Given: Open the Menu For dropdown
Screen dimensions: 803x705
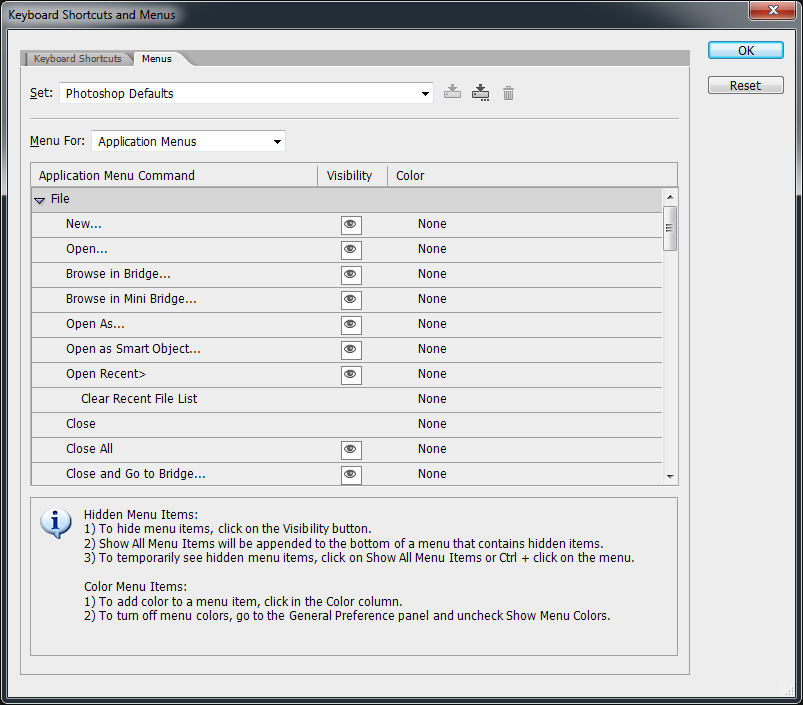Looking at the screenshot, I should click(188, 141).
